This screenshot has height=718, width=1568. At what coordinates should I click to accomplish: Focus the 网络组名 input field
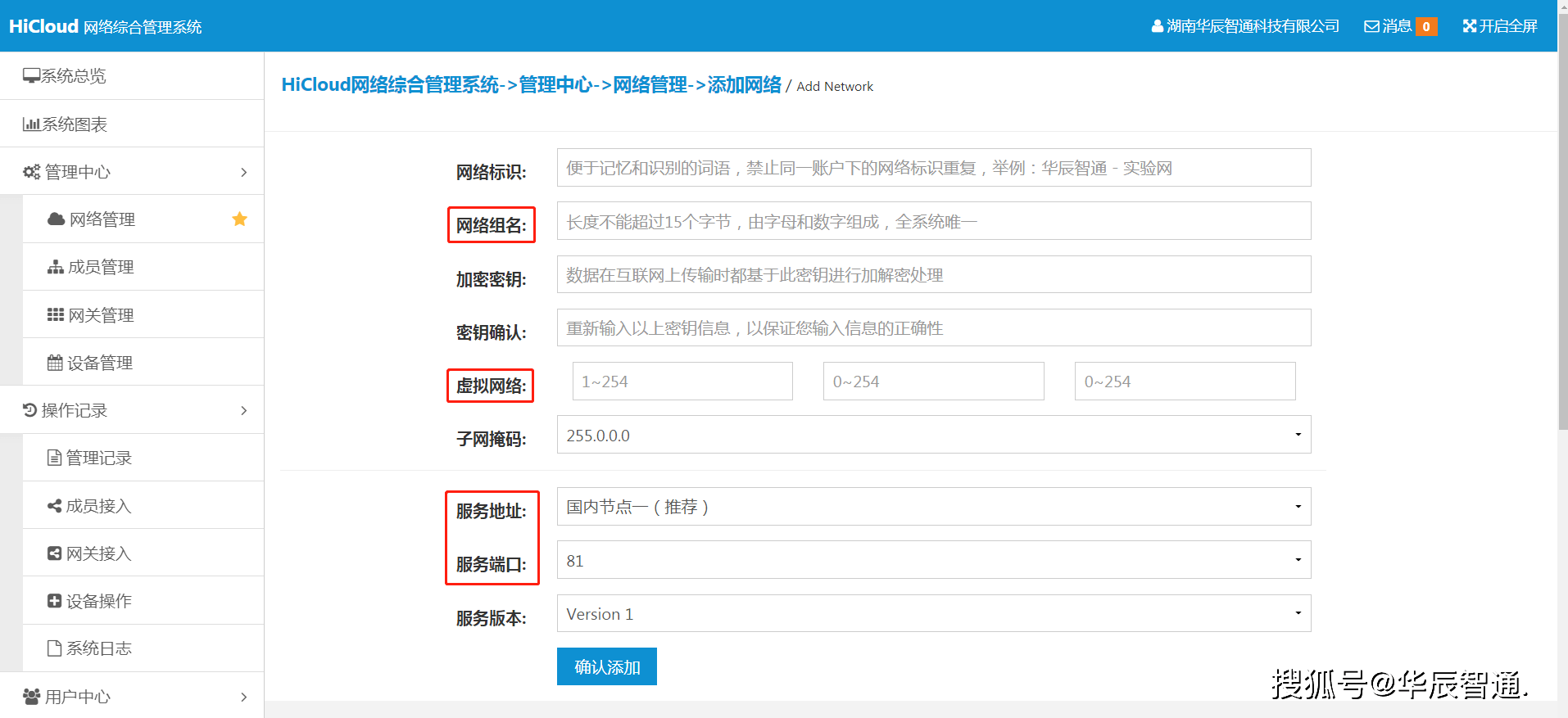tap(934, 221)
